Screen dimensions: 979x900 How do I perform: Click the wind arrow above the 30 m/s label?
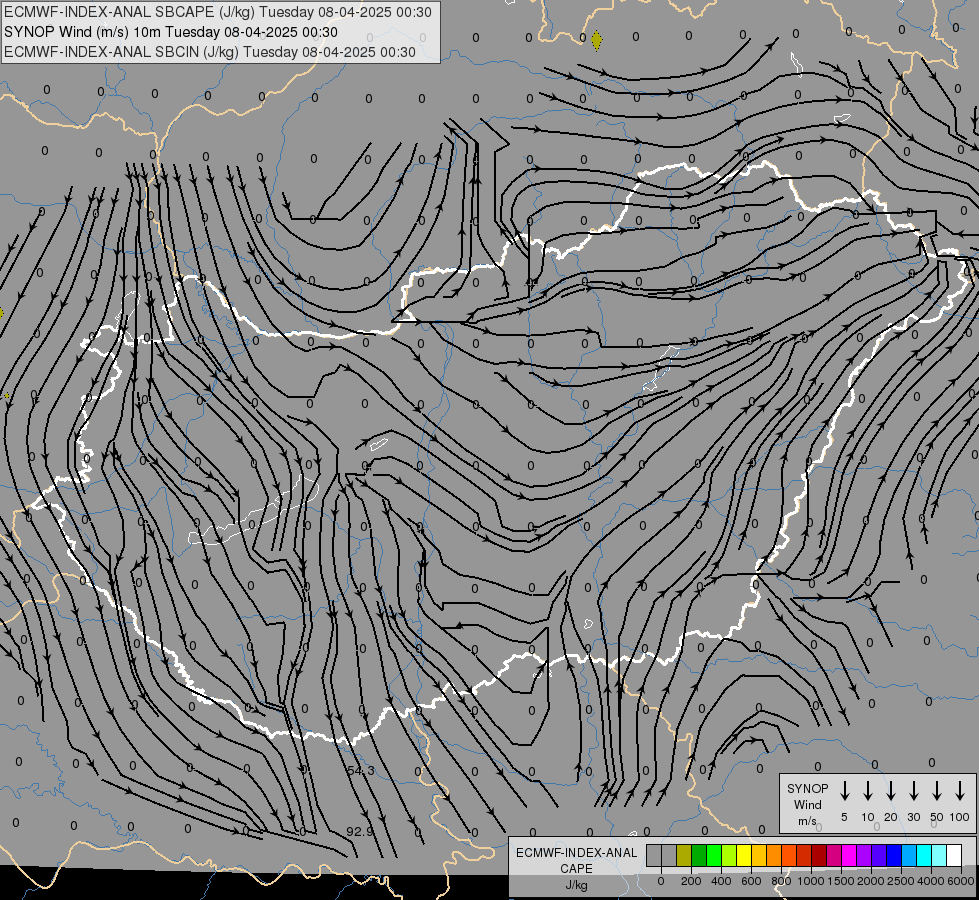coord(913,790)
